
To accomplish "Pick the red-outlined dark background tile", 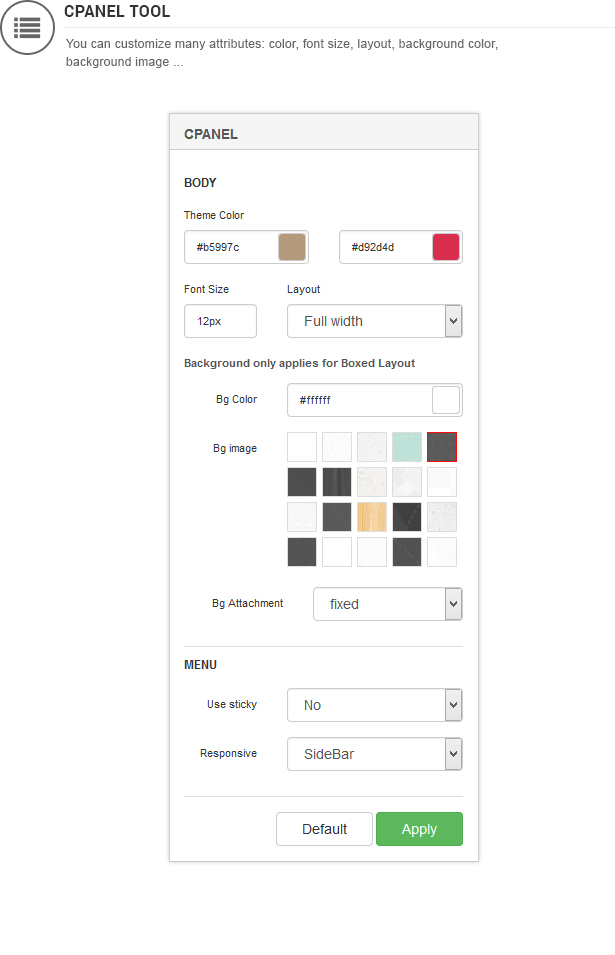I will coord(442,447).
